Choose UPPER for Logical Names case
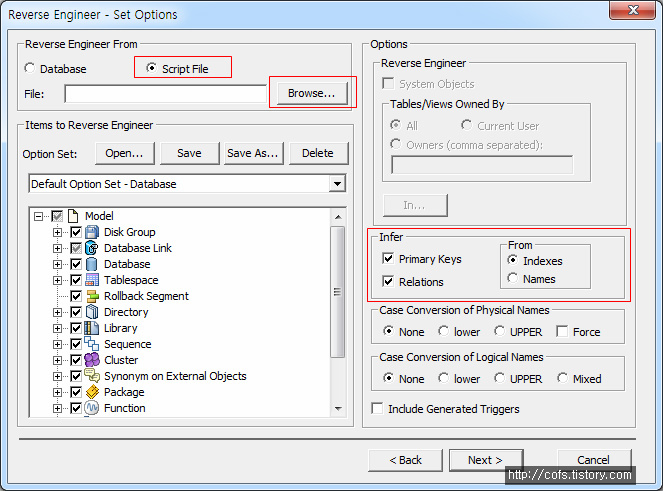 pos(499,378)
